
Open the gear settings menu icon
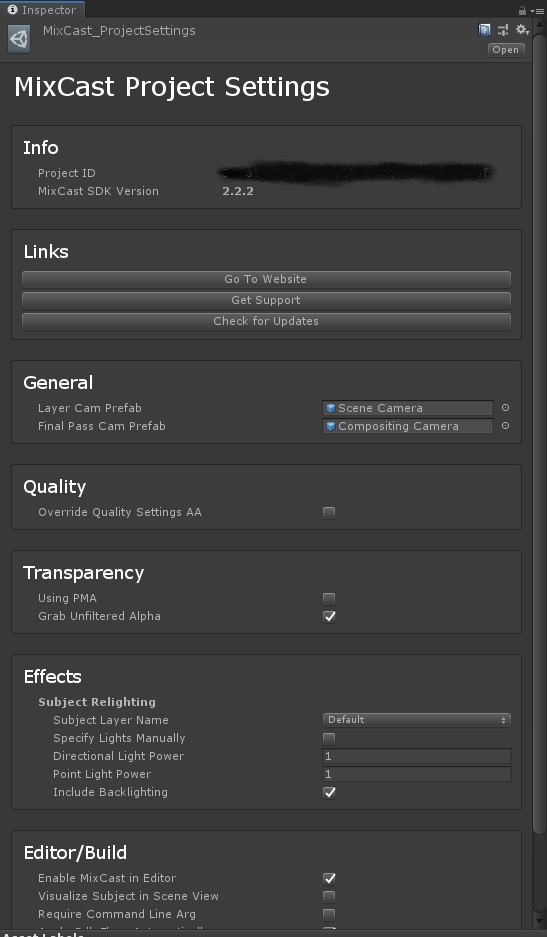pos(522,30)
